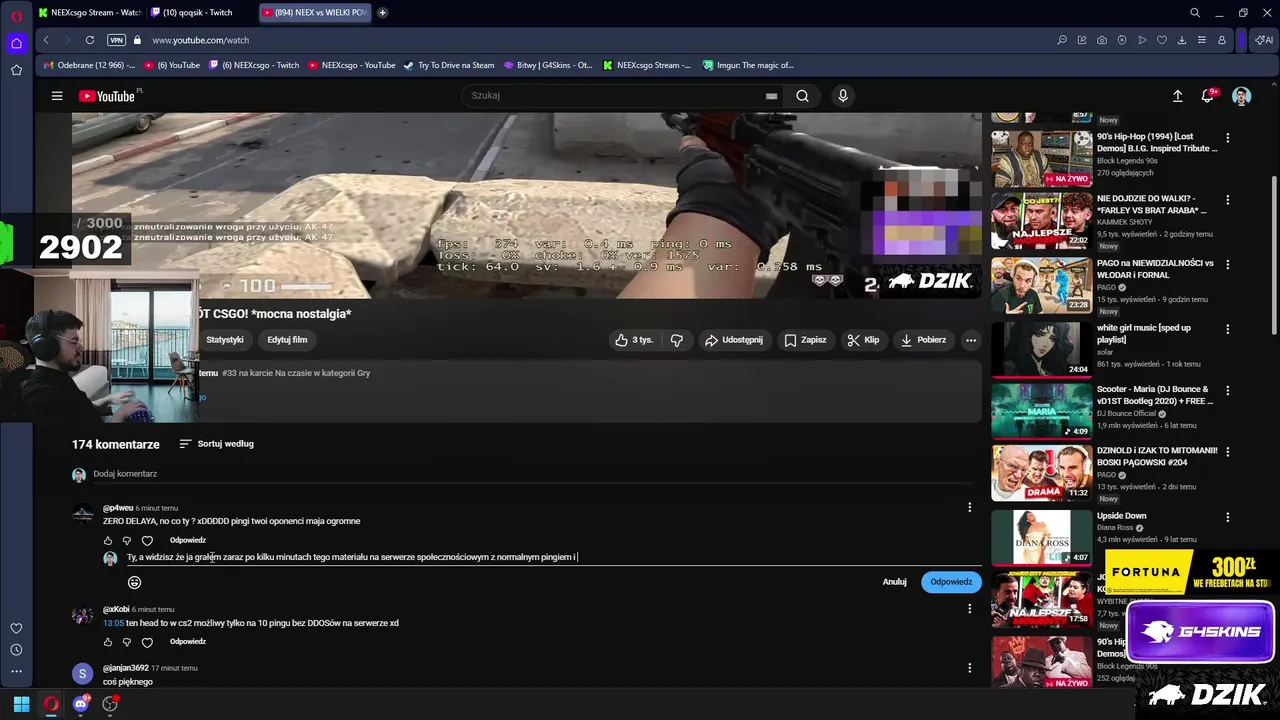Open YouTube notifications bell
Screen dimensions: 1280x720
pos(1208,96)
